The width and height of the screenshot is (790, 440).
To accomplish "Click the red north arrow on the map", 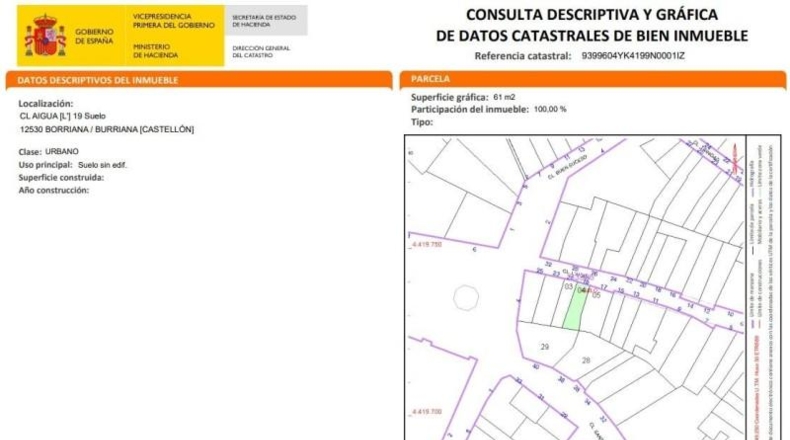I will point(735,157).
